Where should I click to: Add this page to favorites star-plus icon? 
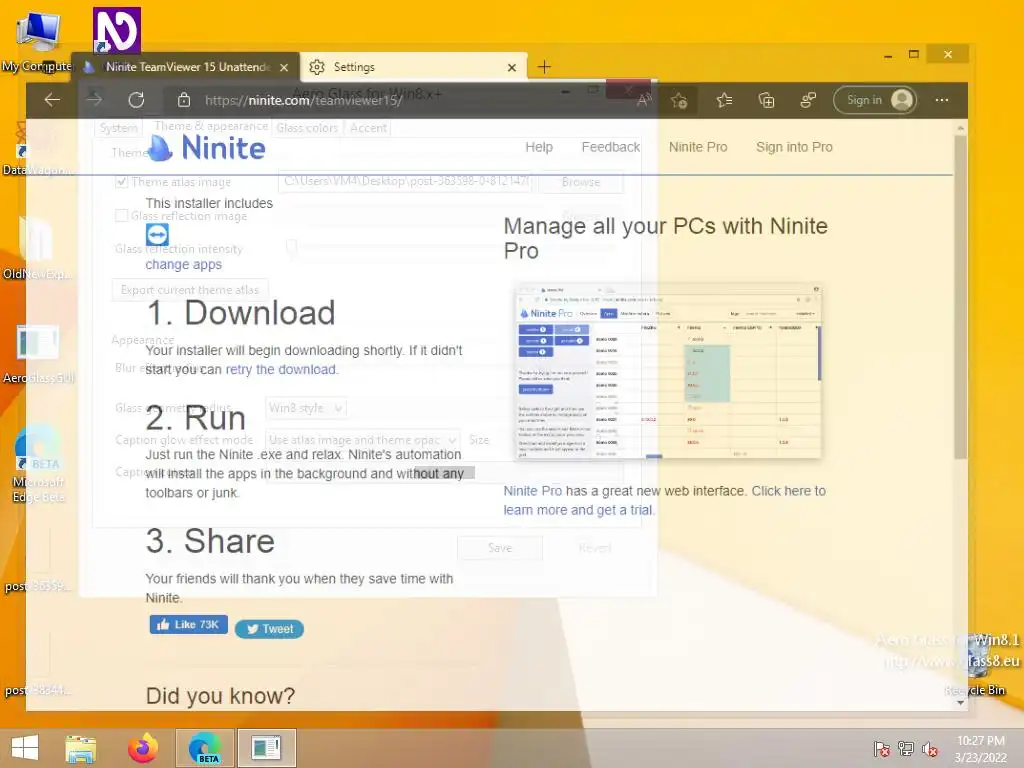click(679, 100)
